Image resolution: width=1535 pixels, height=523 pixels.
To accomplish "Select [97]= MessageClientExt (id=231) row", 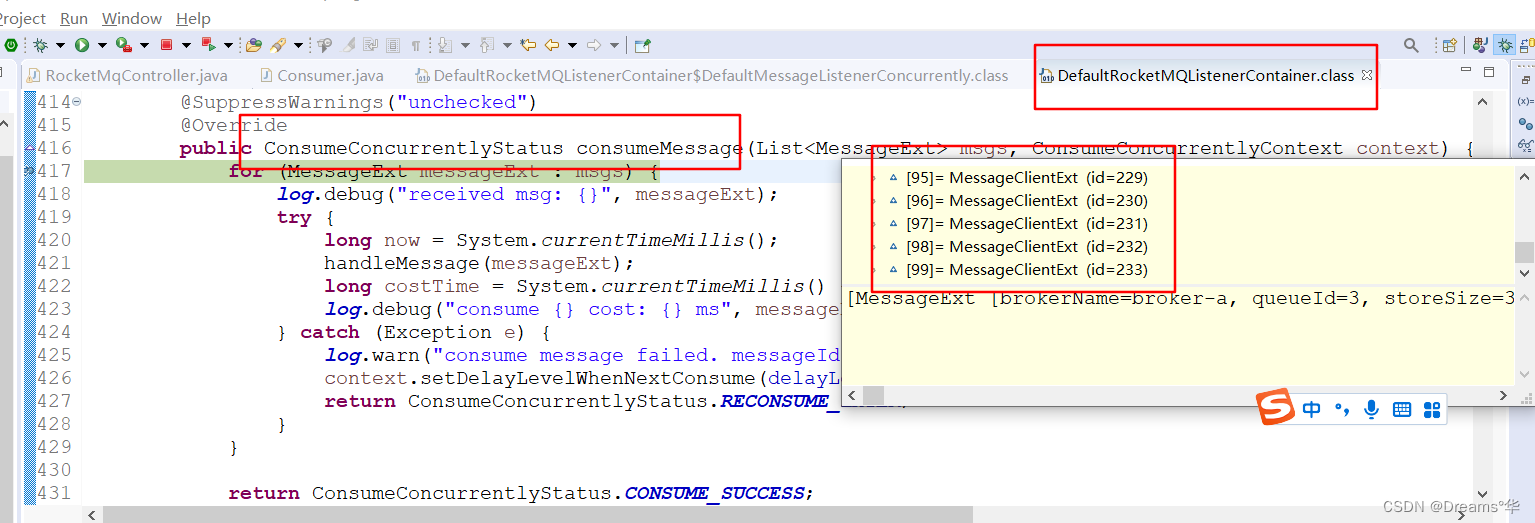I will [x=1027, y=224].
